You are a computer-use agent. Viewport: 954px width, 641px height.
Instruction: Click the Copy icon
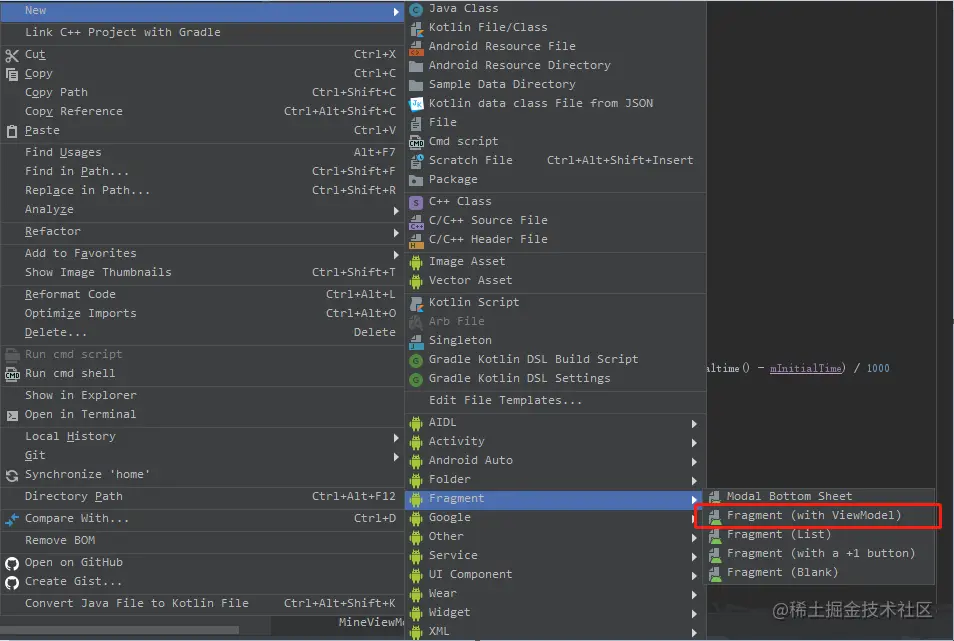pyautogui.click(x=12, y=74)
